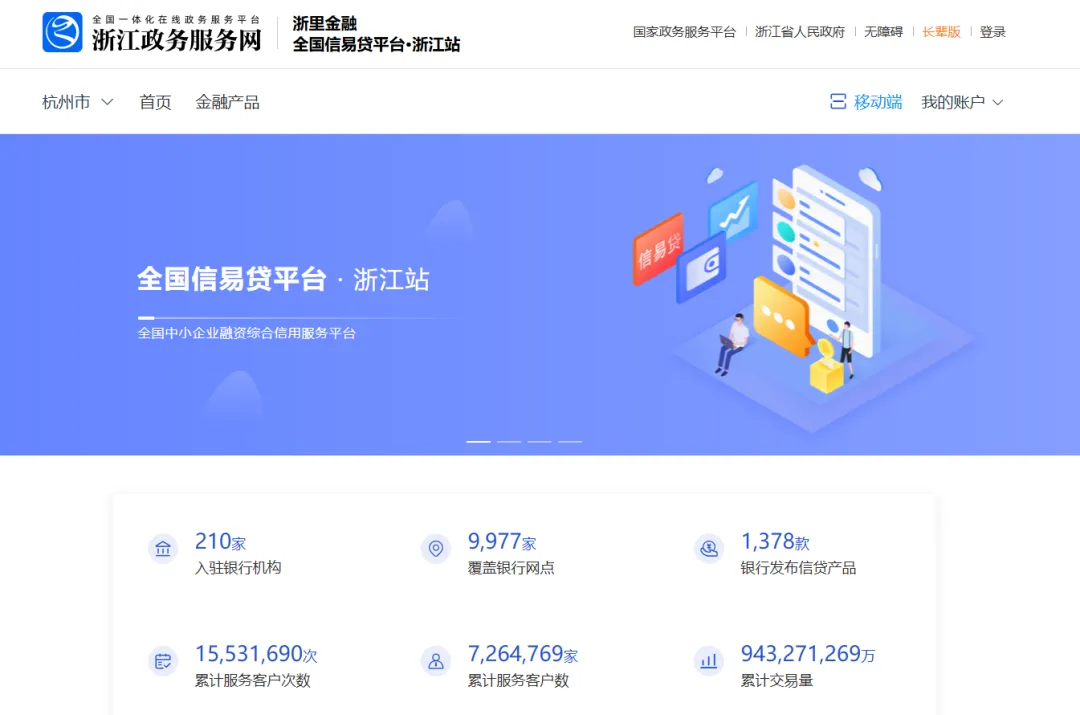Select the first carousel indicator
This screenshot has height=715, width=1080.
point(479,442)
